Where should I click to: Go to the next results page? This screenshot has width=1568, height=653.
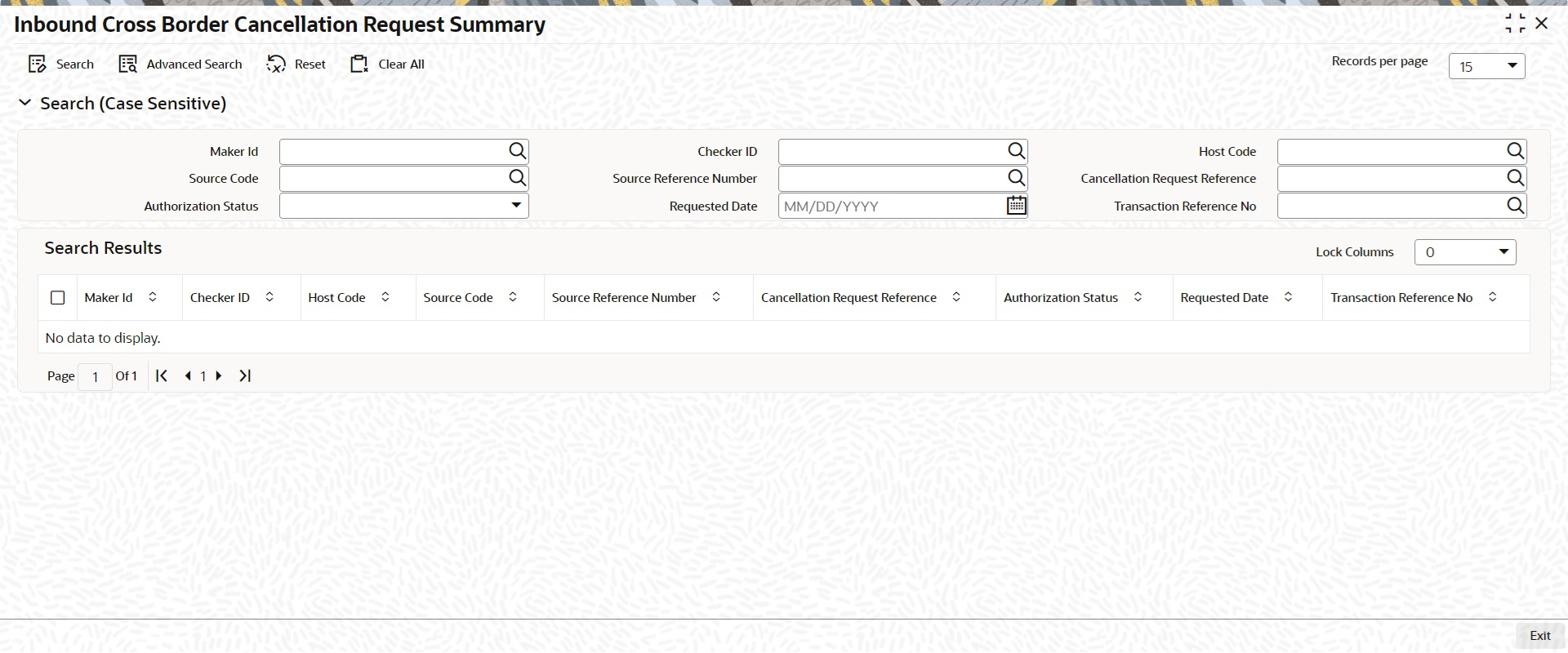(x=219, y=375)
